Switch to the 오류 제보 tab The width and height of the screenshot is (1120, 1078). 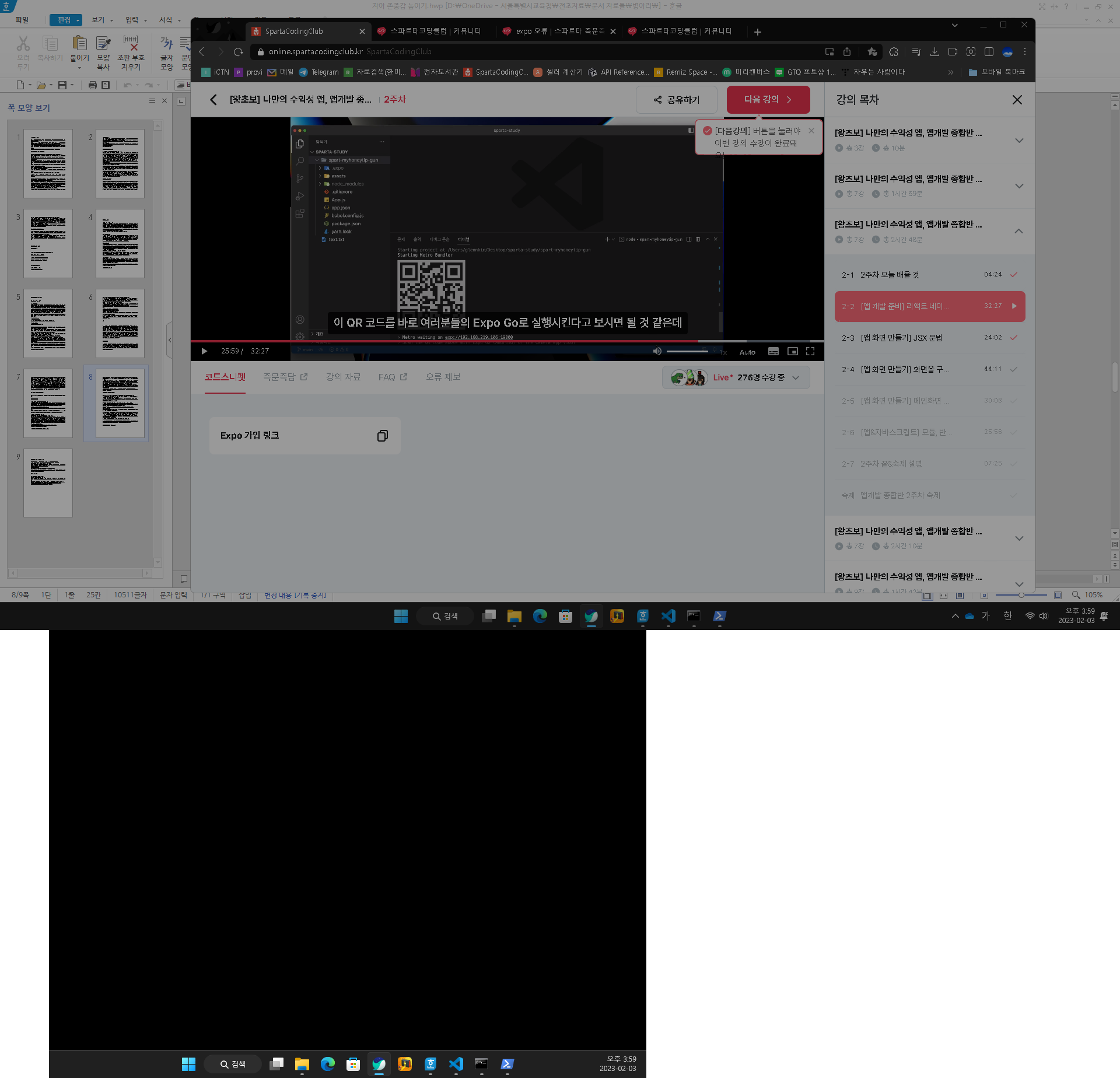(443, 377)
